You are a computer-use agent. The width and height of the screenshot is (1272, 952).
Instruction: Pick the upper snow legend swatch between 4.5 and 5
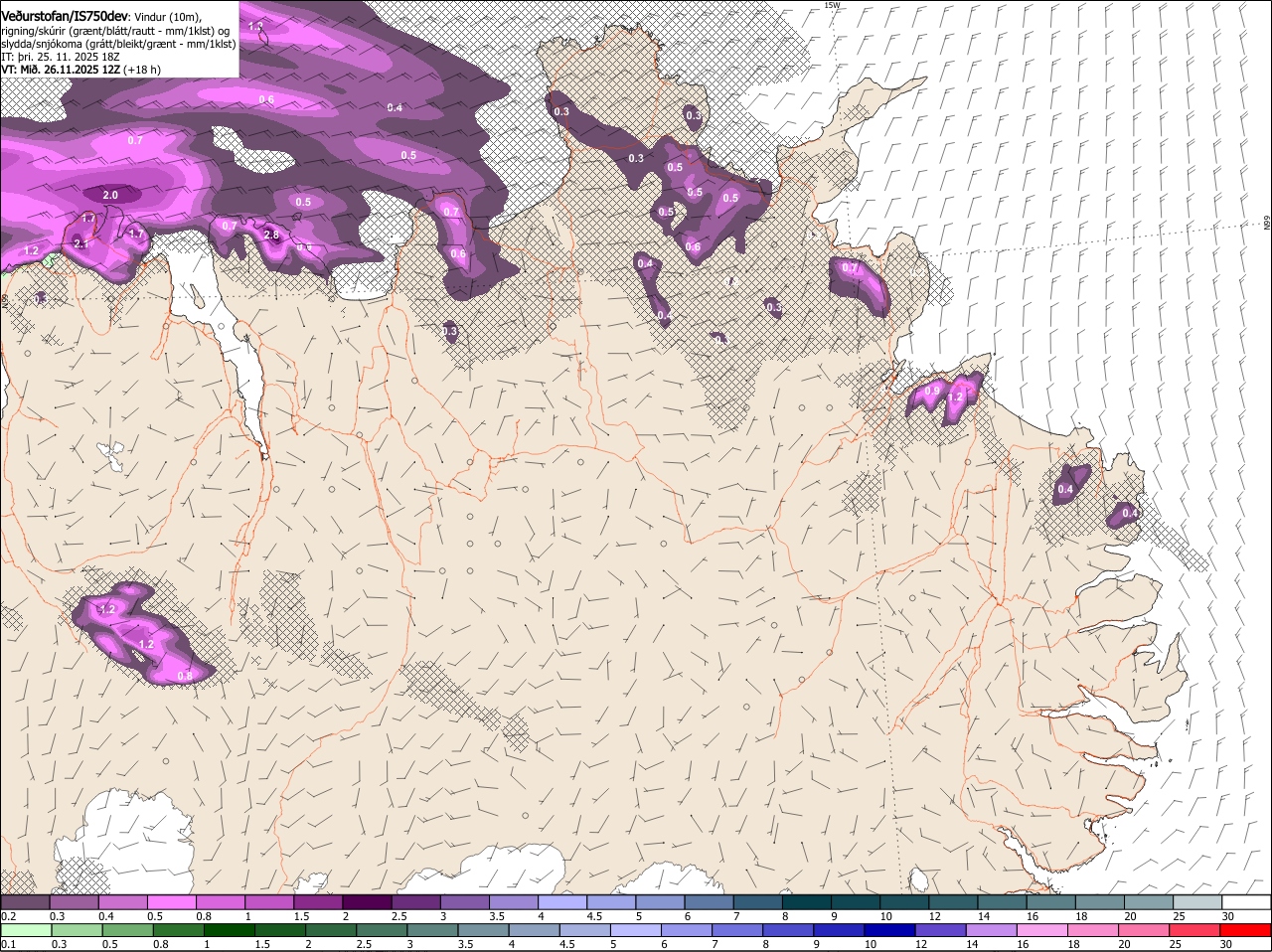tap(611, 902)
